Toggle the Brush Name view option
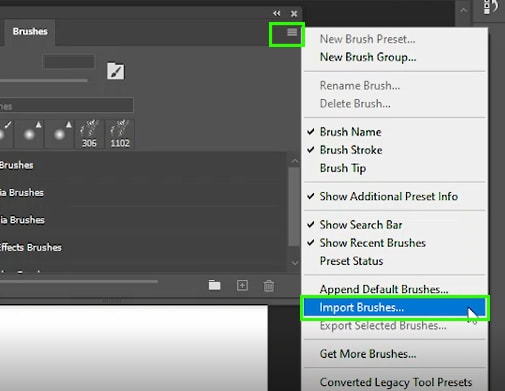Image resolution: width=505 pixels, height=391 pixels. pos(350,132)
